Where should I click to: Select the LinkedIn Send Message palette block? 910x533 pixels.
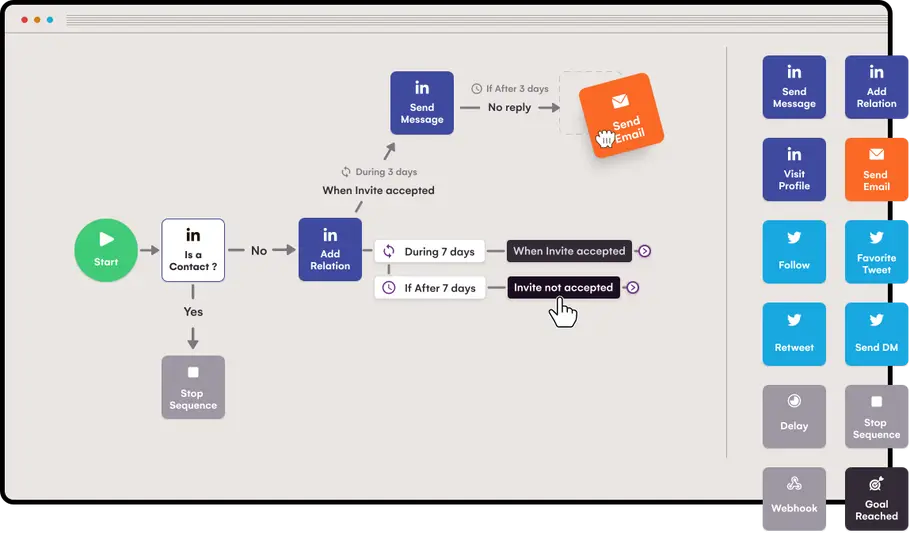[794, 87]
